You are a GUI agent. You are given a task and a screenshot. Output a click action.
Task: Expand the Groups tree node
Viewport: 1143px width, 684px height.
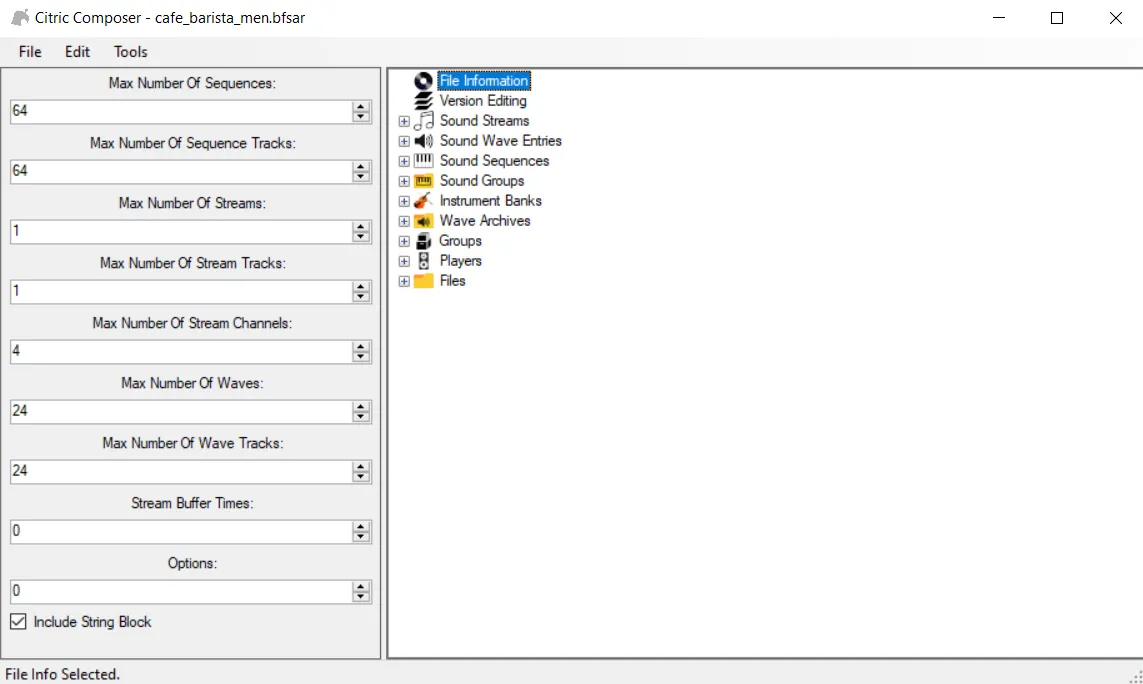[x=404, y=241]
